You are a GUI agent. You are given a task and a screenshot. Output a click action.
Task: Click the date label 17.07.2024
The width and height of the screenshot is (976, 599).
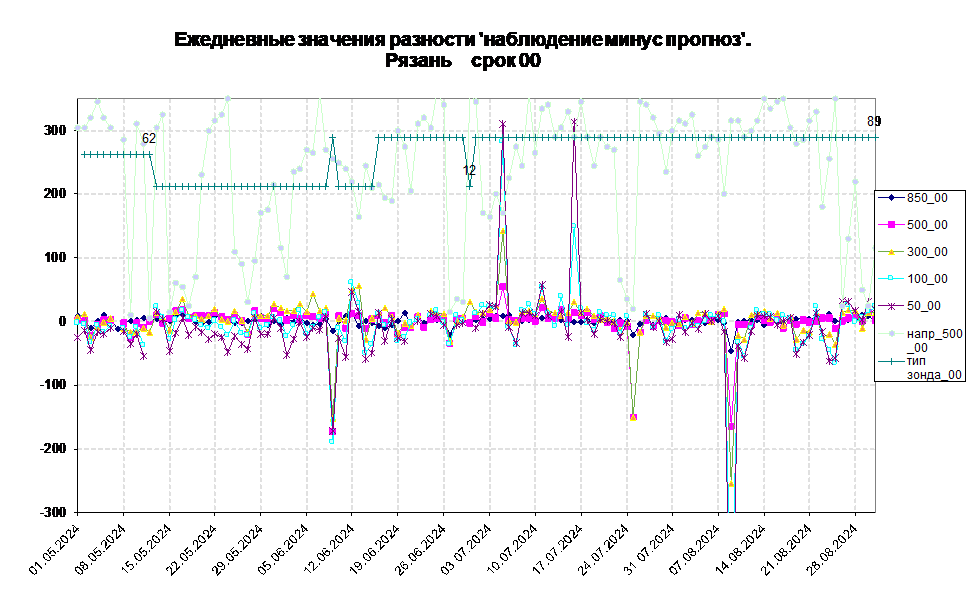(x=558, y=550)
